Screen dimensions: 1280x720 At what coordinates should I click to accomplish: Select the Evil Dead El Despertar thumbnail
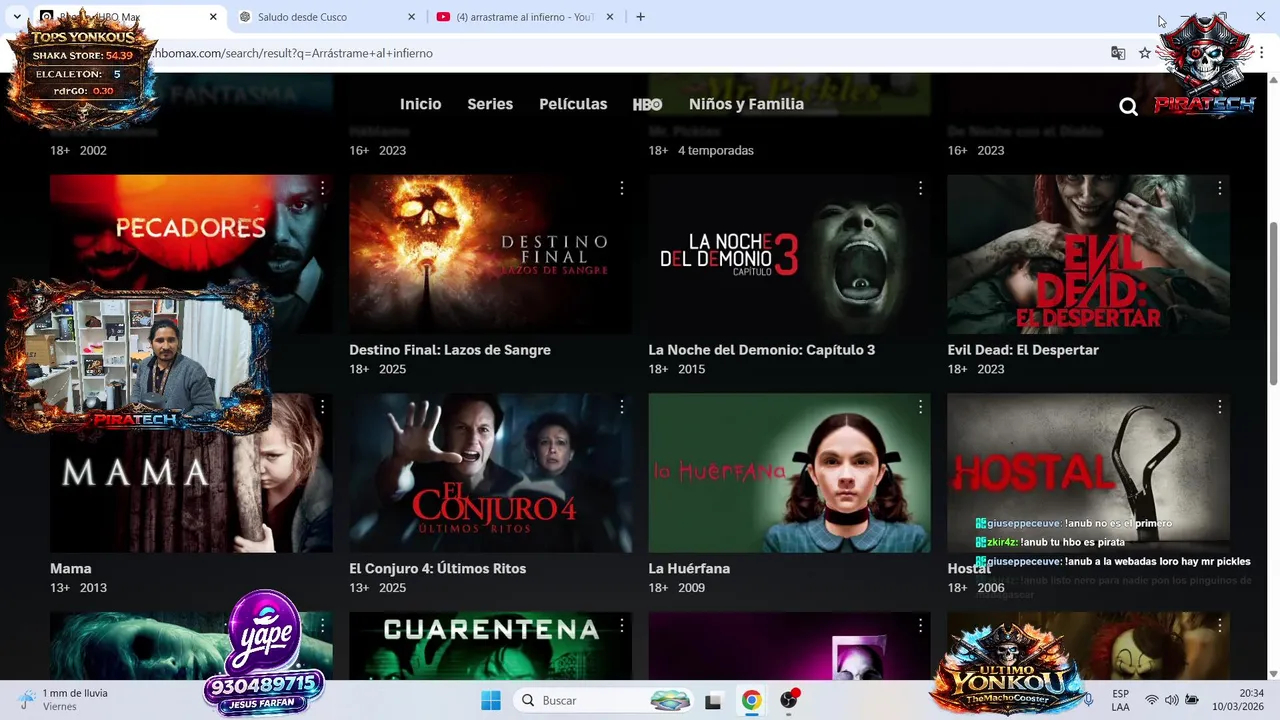click(1088, 254)
